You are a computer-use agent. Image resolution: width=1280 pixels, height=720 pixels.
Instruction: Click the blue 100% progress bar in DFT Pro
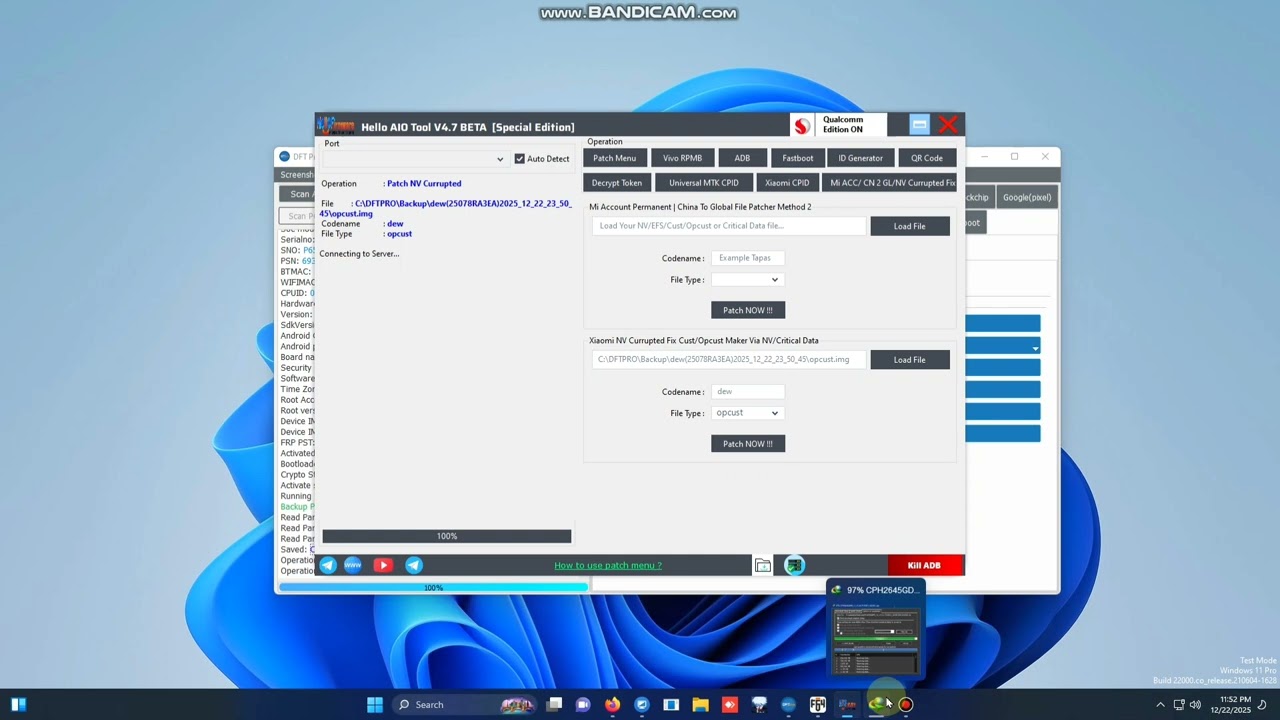click(433, 588)
